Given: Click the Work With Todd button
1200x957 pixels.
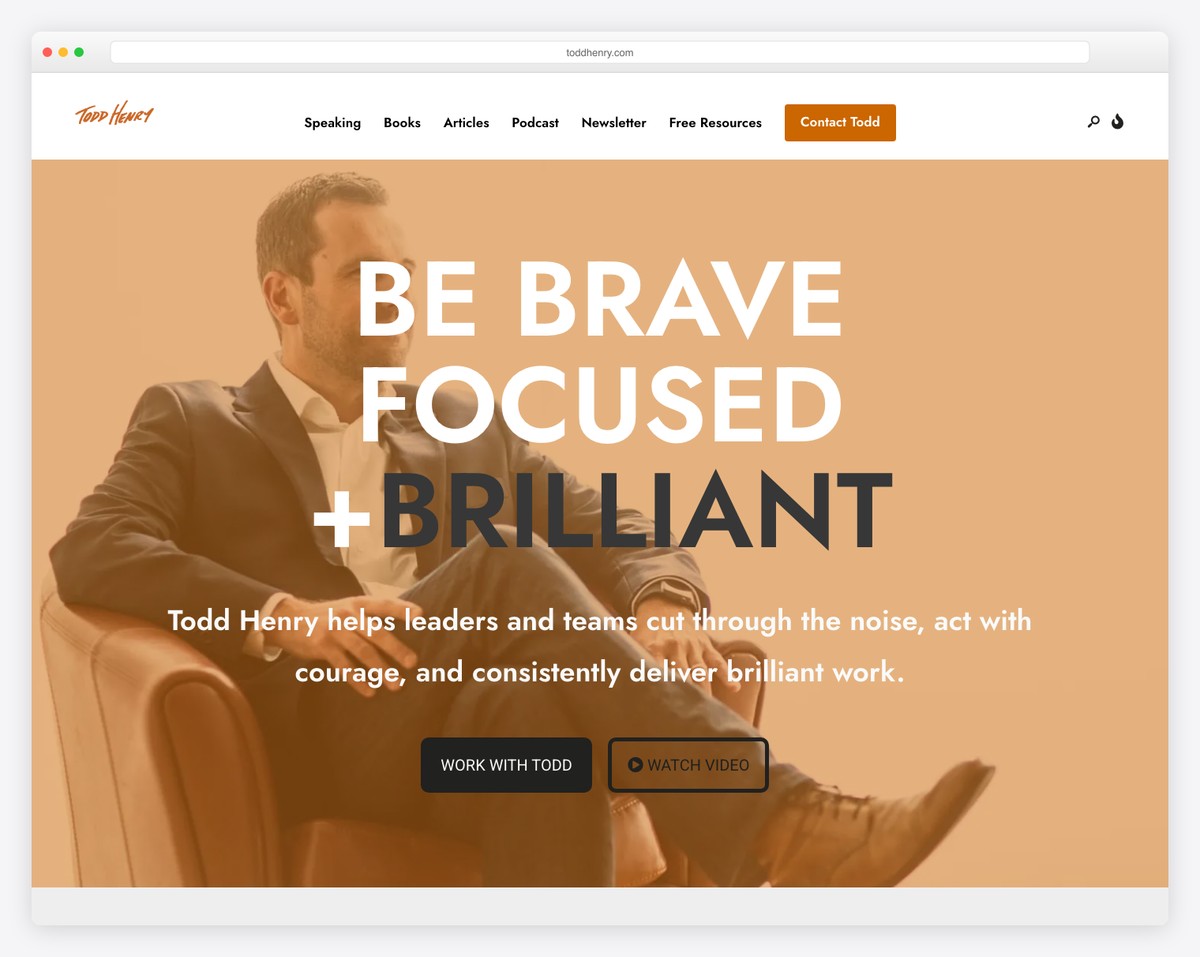Looking at the screenshot, I should coord(506,765).
